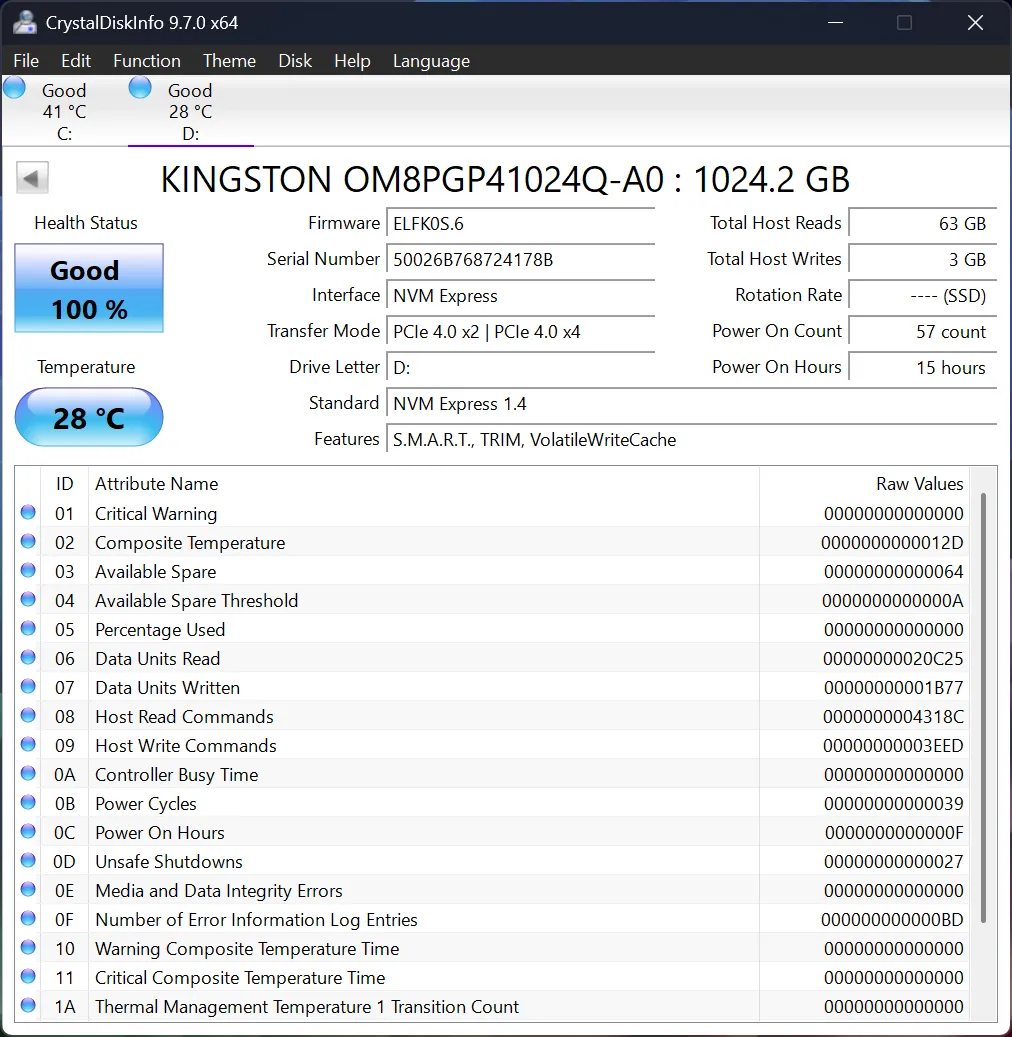Click status dot of Warning Composite Temperature Time
The image size is (1012, 1037).
(x=28, y=947)
